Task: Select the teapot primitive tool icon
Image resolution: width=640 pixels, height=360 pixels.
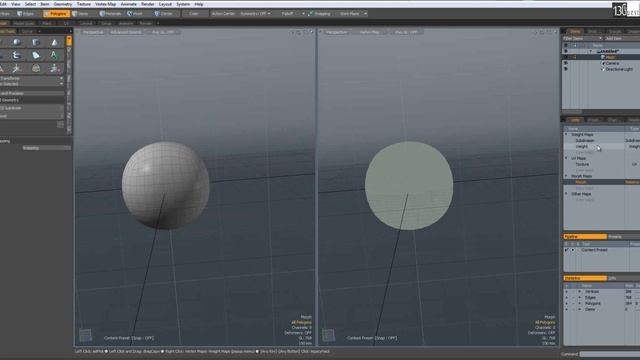Action: 17,55
